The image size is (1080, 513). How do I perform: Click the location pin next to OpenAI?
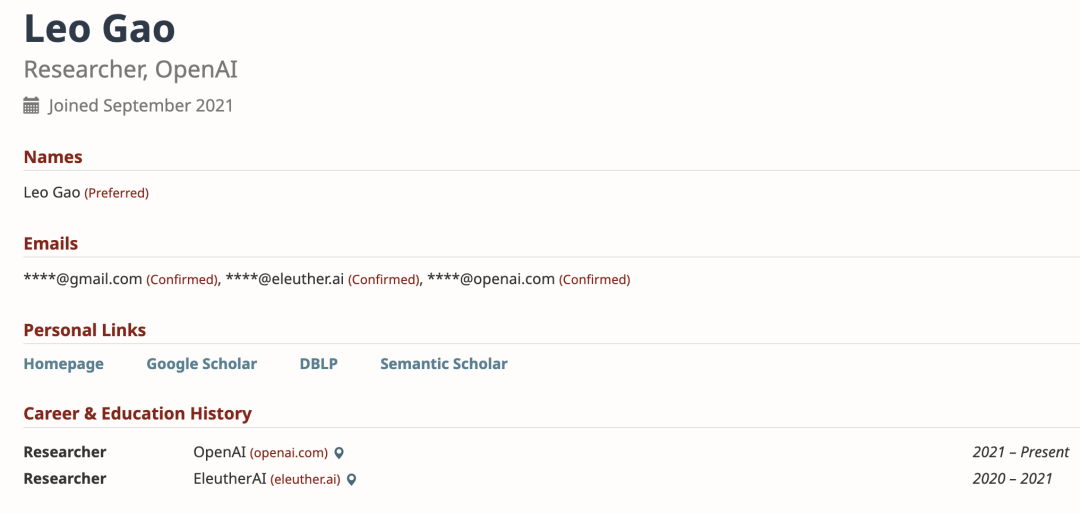coord(339,453)
